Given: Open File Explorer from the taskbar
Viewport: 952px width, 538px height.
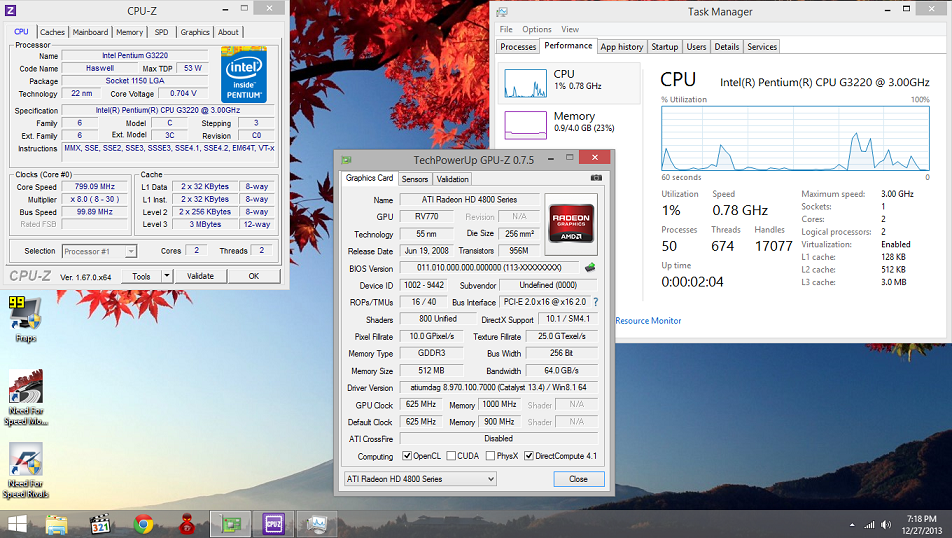Looking at the screenshot, I should [56, 524].
